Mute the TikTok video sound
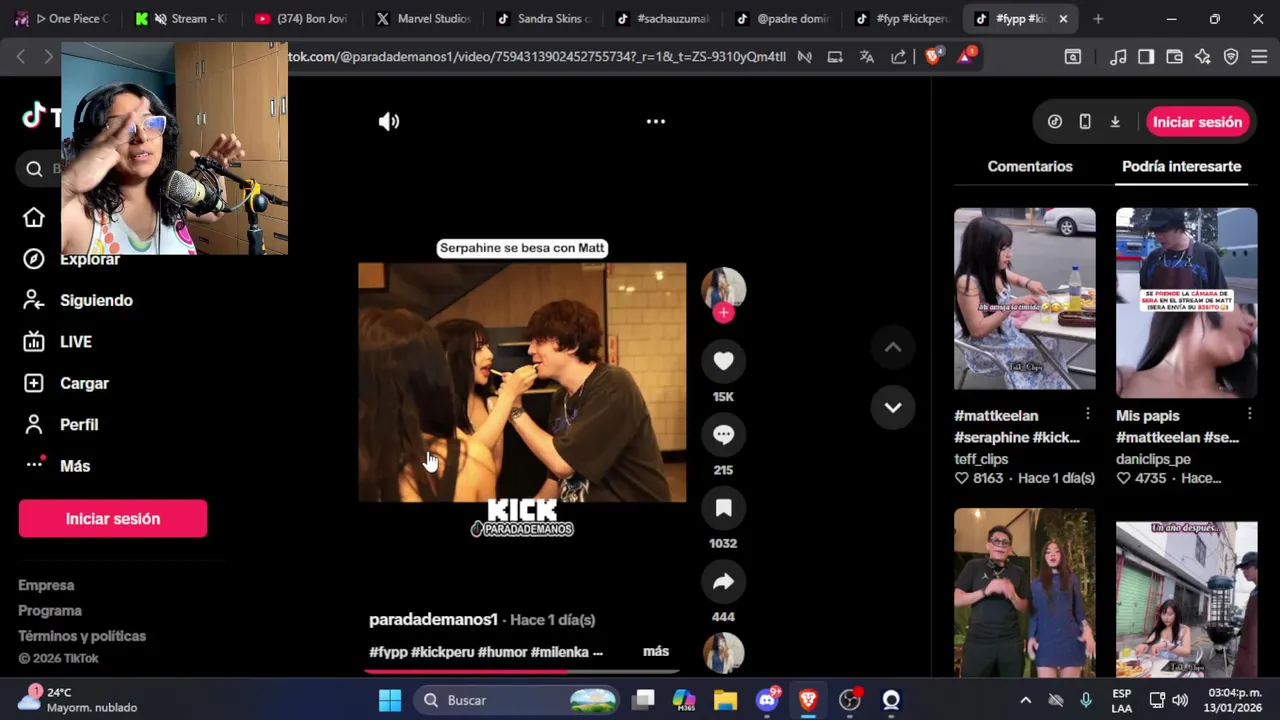Viewport: 1280px width, 720px height. click(389, 122)
